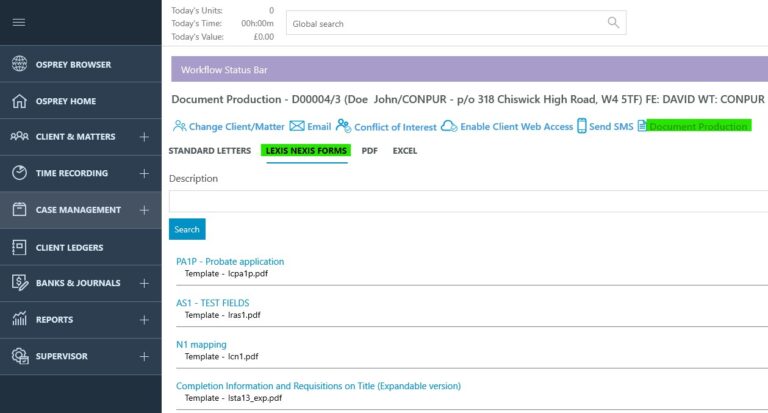768x413 pixels.
Task: Select the PDF tab
Action: (x=369, y=151)
